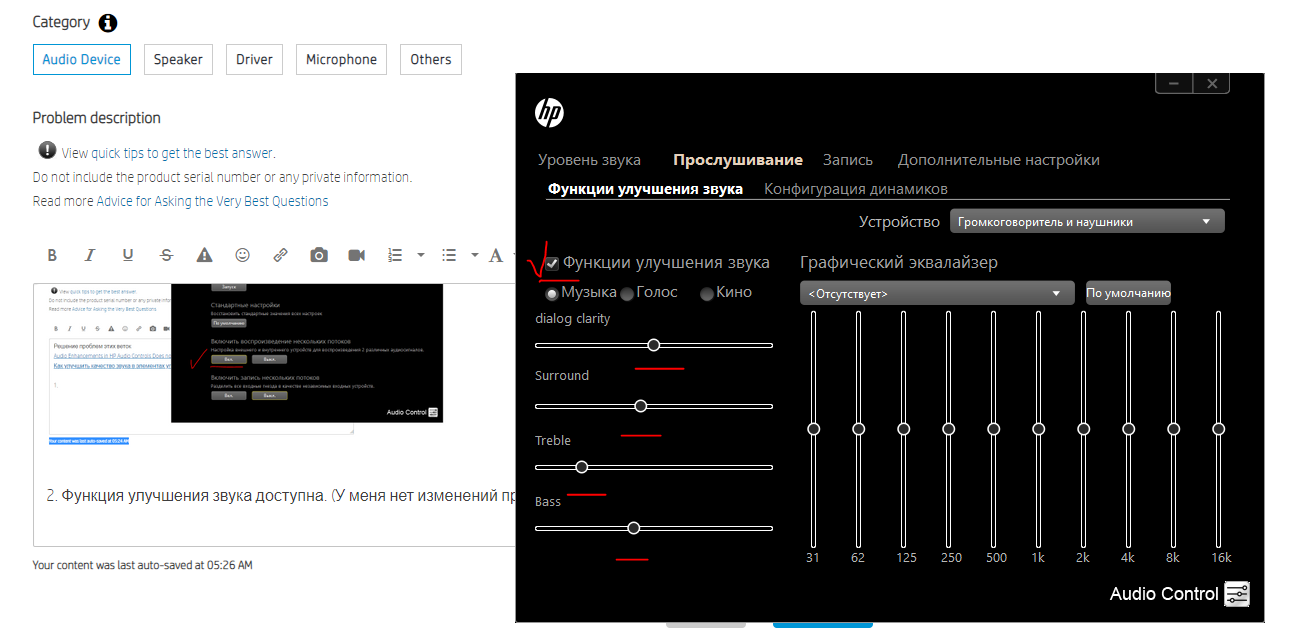Toggle italic formatting in the editor toolbar
1300x643 pixels.
point(90,255)
